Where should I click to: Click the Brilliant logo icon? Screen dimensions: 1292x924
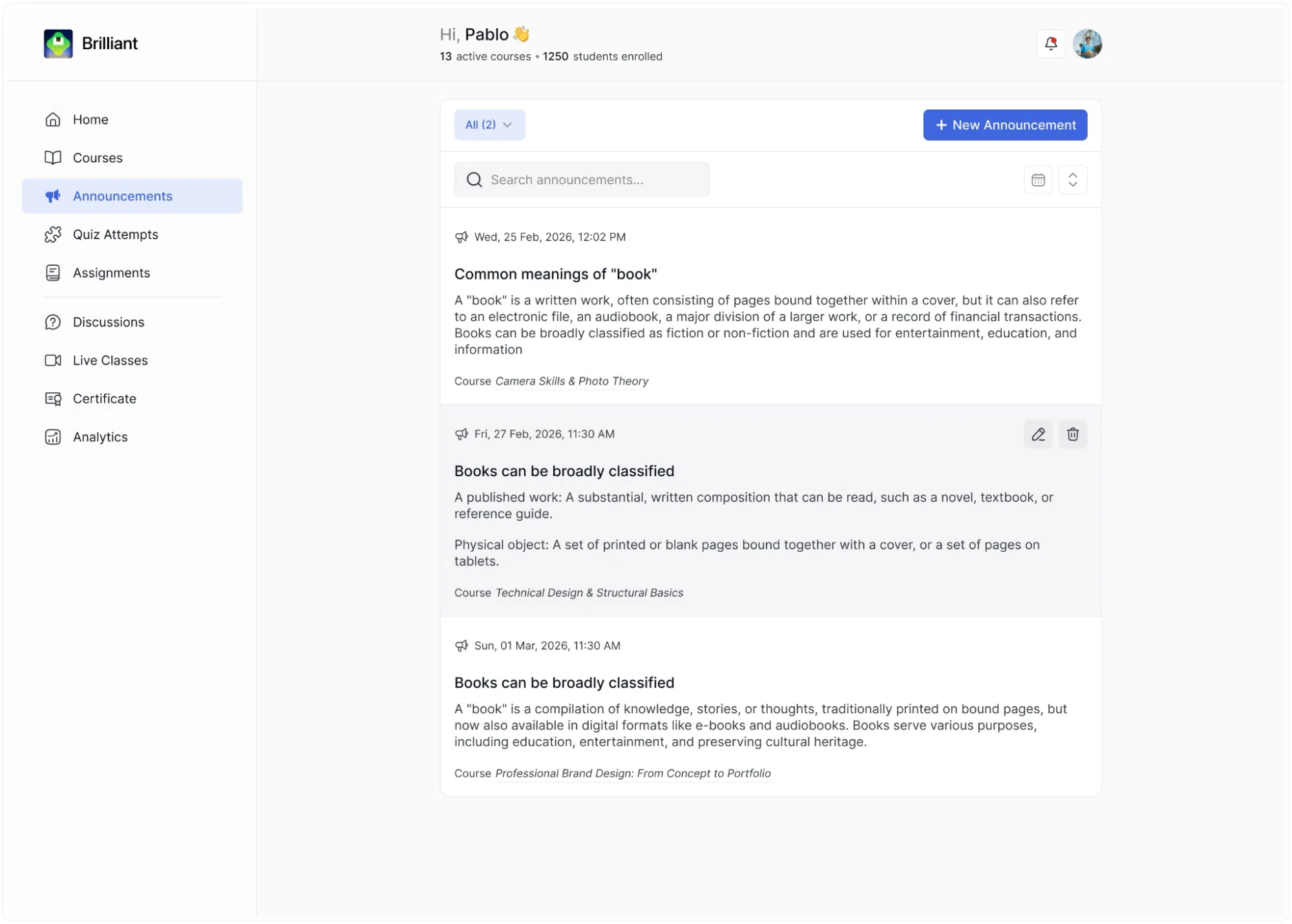coord(58,43)
